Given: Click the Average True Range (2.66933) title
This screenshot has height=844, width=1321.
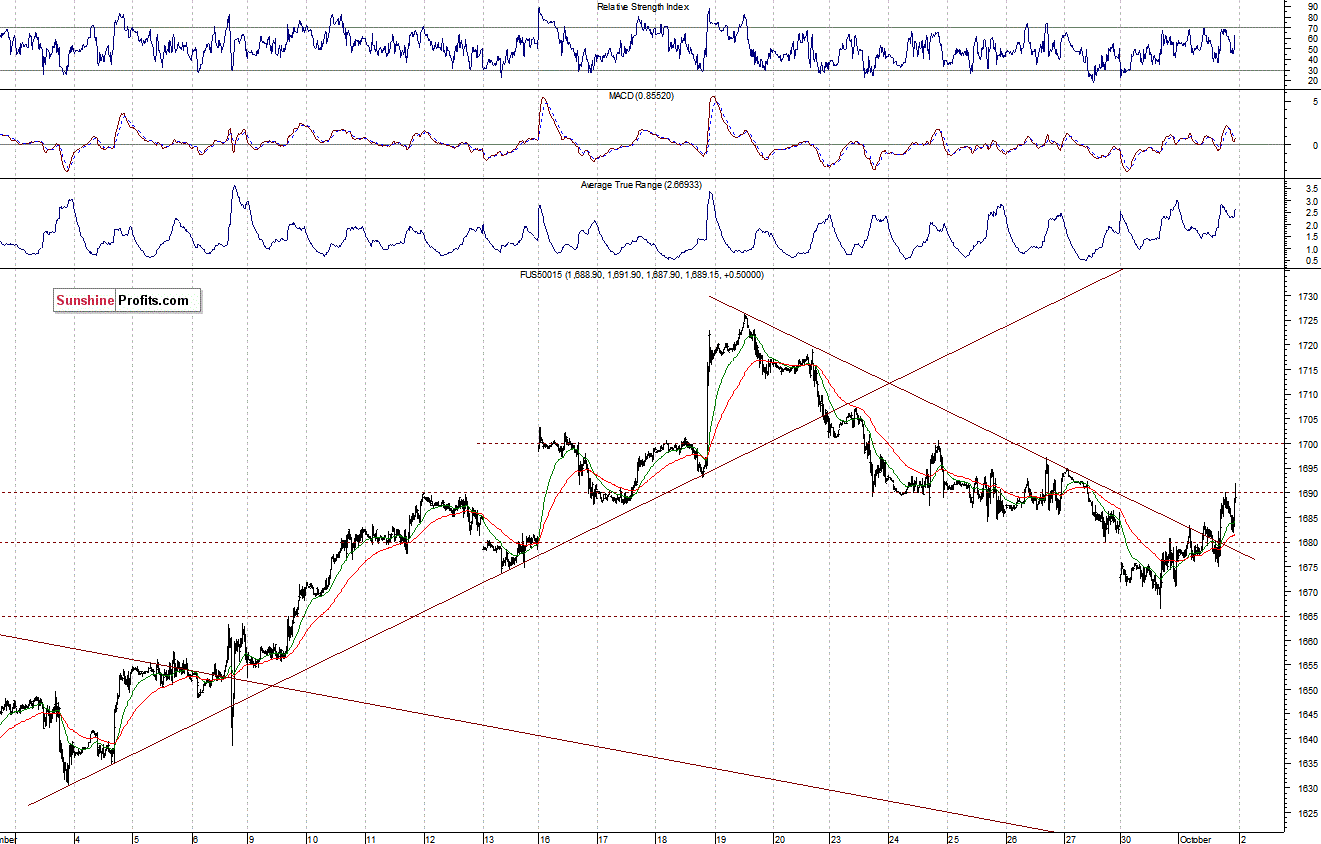Looking at the screenshot, I should tap(642, 185).
